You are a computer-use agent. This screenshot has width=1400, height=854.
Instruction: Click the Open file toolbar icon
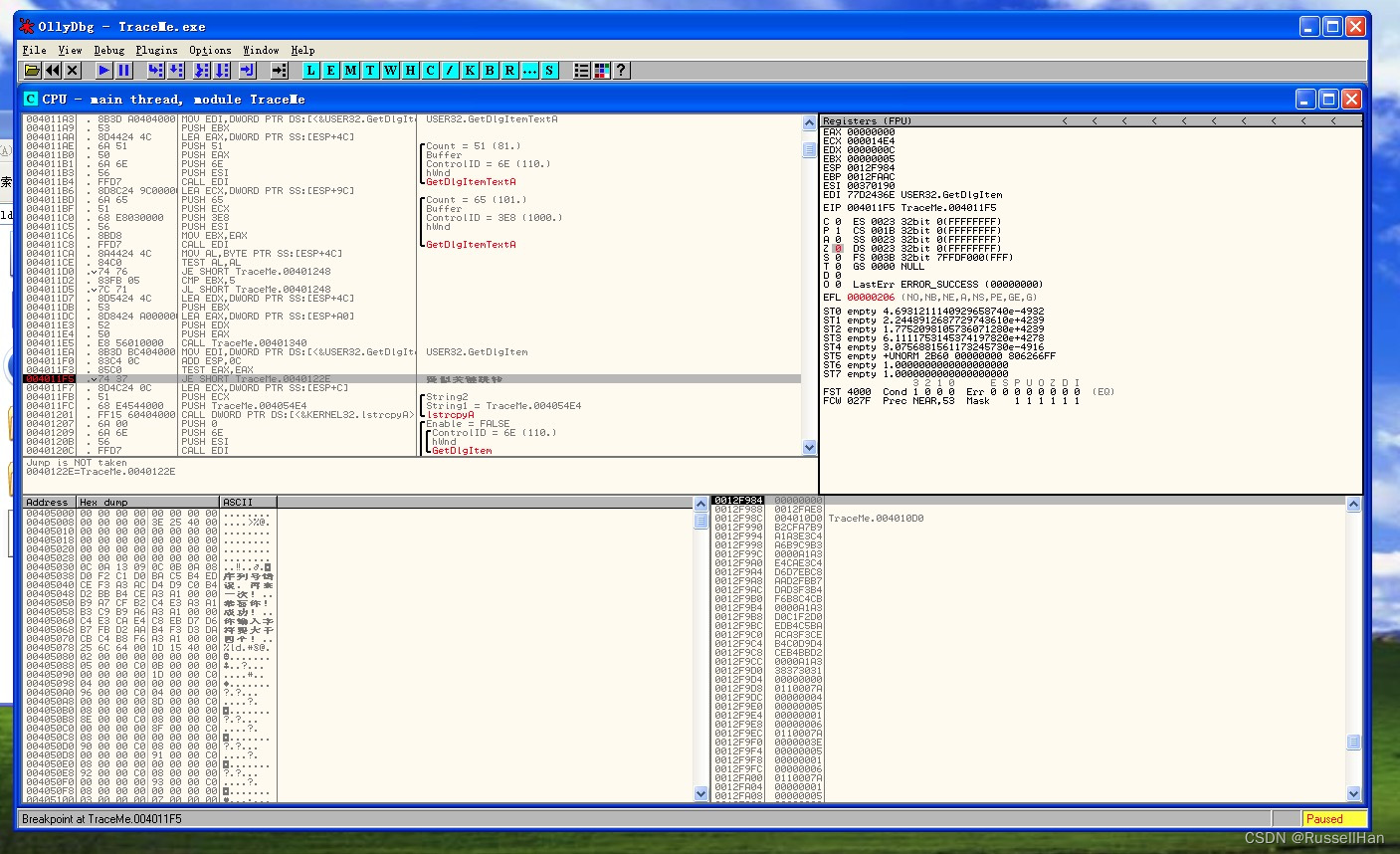pyautogui.click(x=32, y=71)
